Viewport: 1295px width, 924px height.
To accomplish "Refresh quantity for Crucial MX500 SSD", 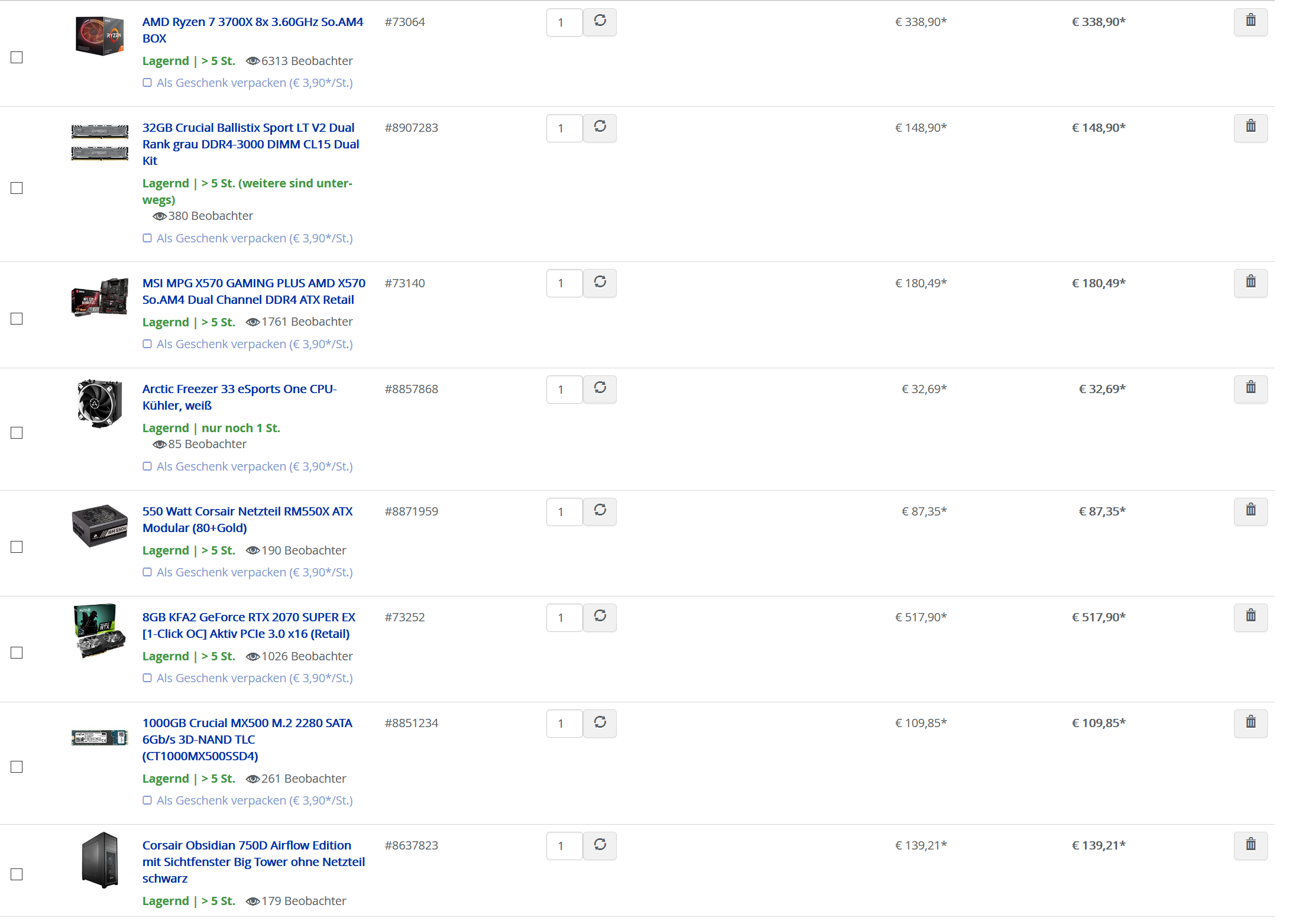I will 600,723.
